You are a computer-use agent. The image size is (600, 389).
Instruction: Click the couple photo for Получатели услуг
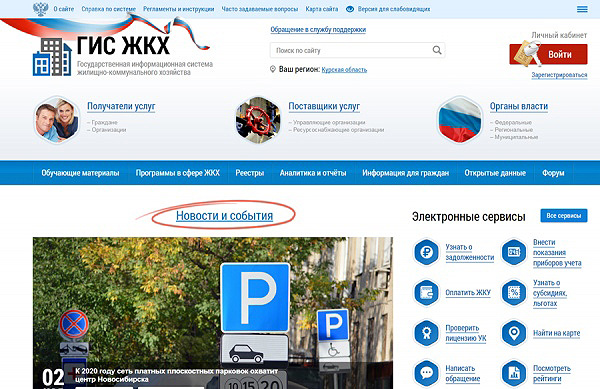tap(57, 120)
